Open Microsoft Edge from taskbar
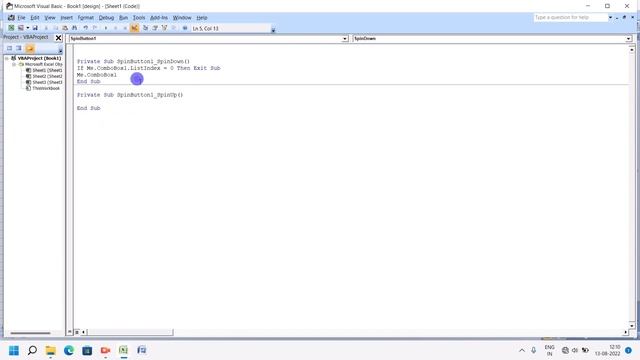Screen dimensions: 640x360 tap(69, 350)
